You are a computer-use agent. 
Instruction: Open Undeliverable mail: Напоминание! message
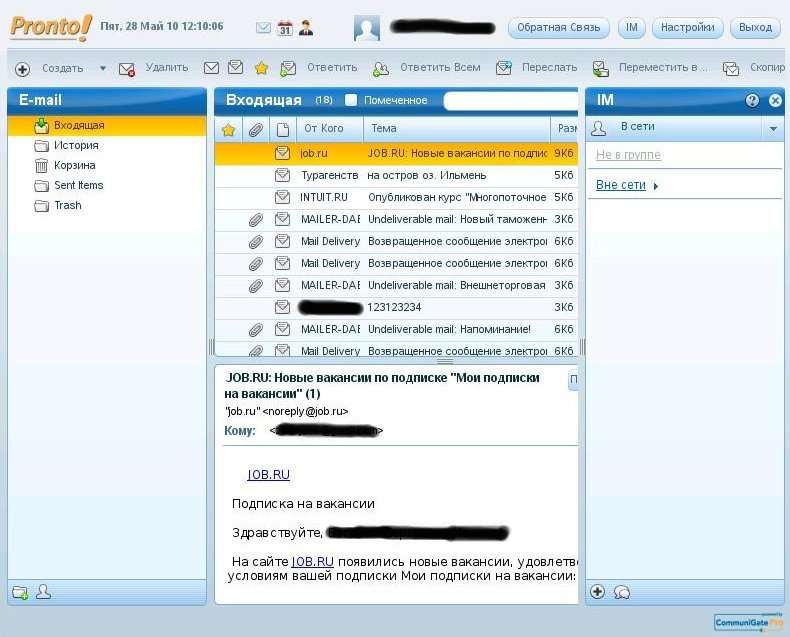(x=397, y=330)
